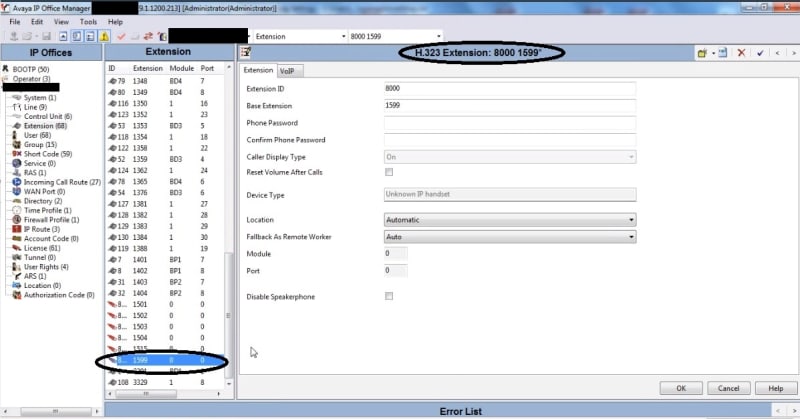The image size is (800, 419).
Task: Open the View menu
Action: click(61, 22)
